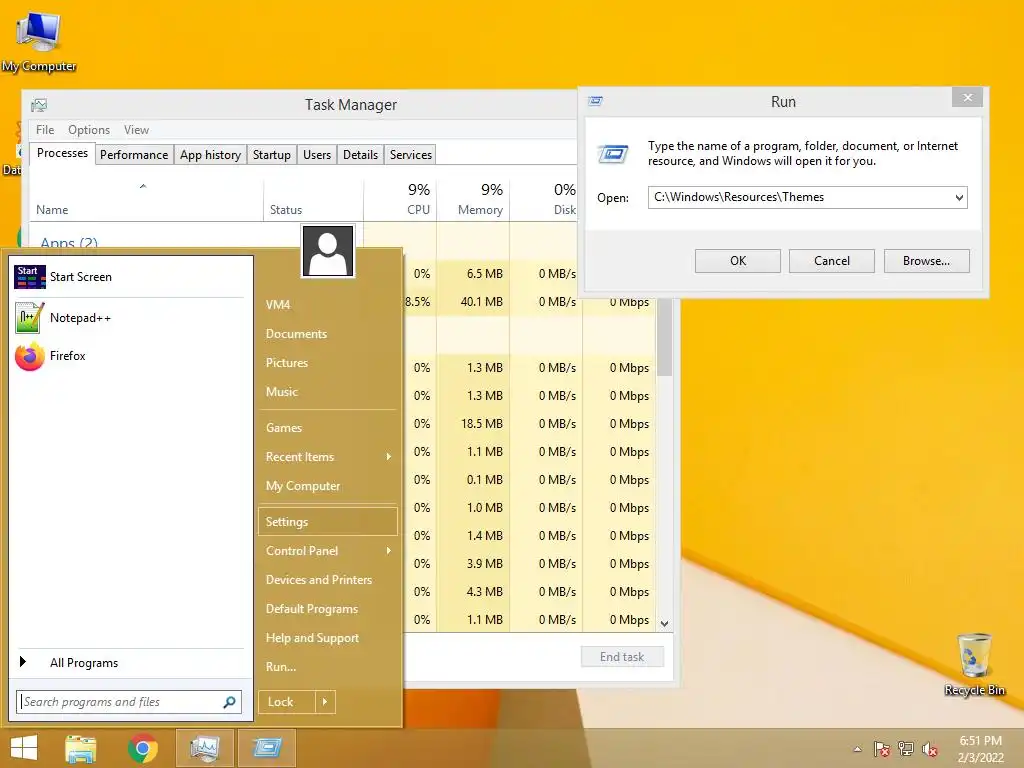This screenshot has height=768, width=1024.
Task: Click the Windows Start button on the taskbar
Action: coord(24,748)
